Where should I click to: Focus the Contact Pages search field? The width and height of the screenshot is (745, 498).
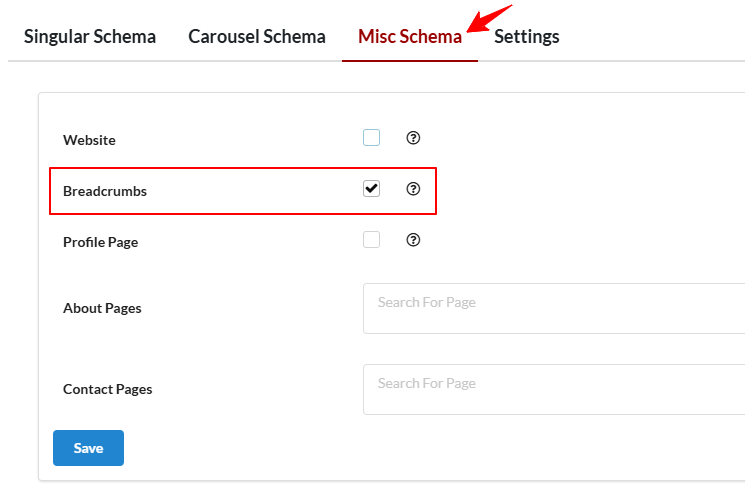(x=554, y=390)
